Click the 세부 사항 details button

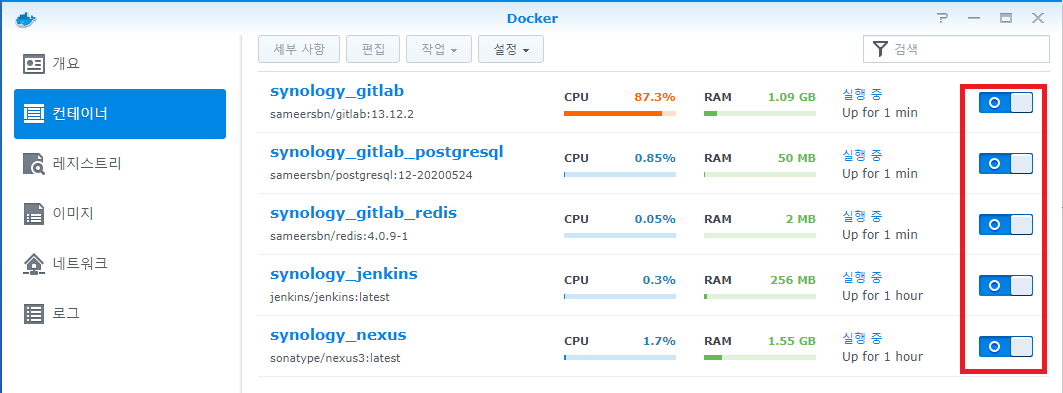299,49
